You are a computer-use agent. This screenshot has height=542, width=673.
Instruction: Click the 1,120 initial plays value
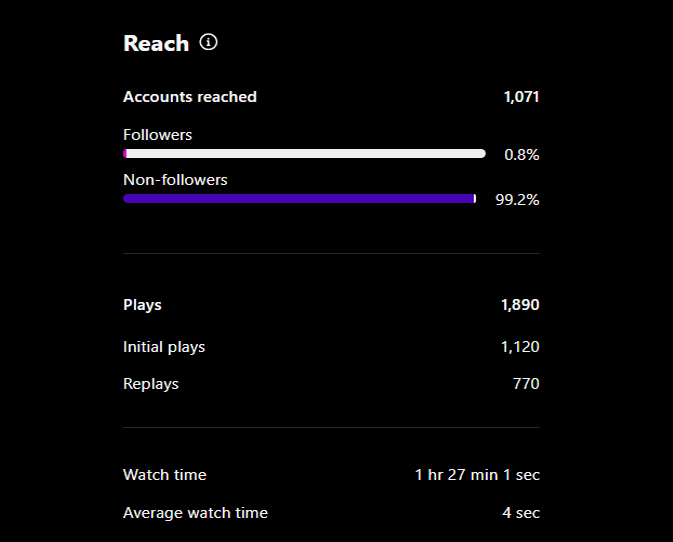(x=520, y=347)
